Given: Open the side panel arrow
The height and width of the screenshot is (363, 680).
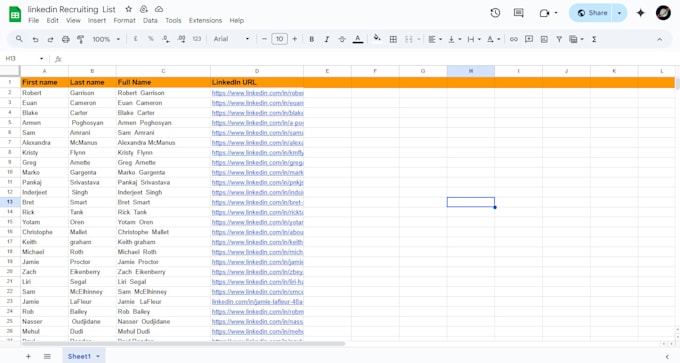Looking at the screenshot, I should pos(667,356).
